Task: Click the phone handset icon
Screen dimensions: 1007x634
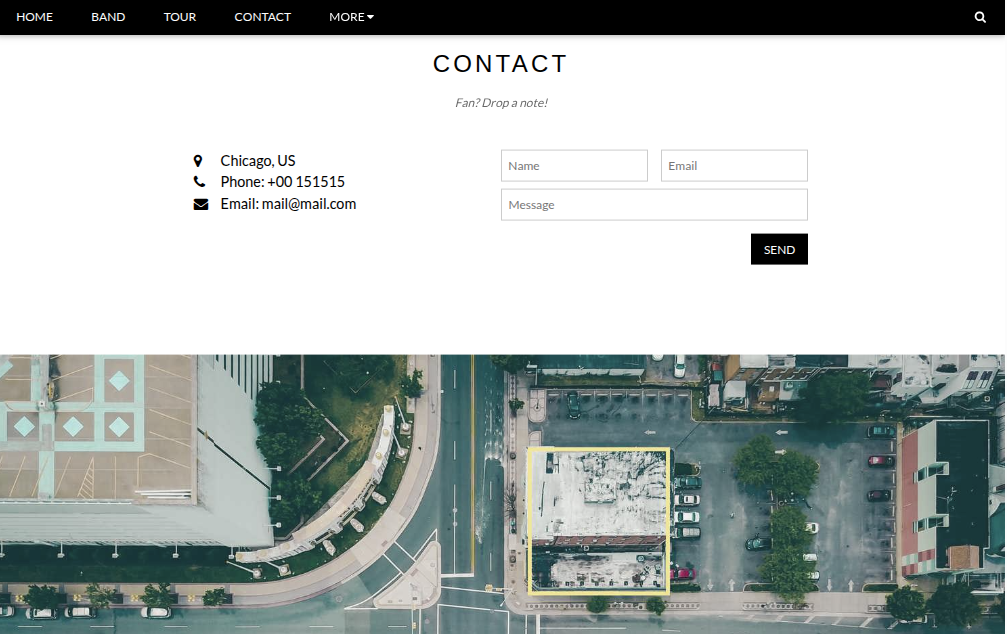Action: point(199,182)
